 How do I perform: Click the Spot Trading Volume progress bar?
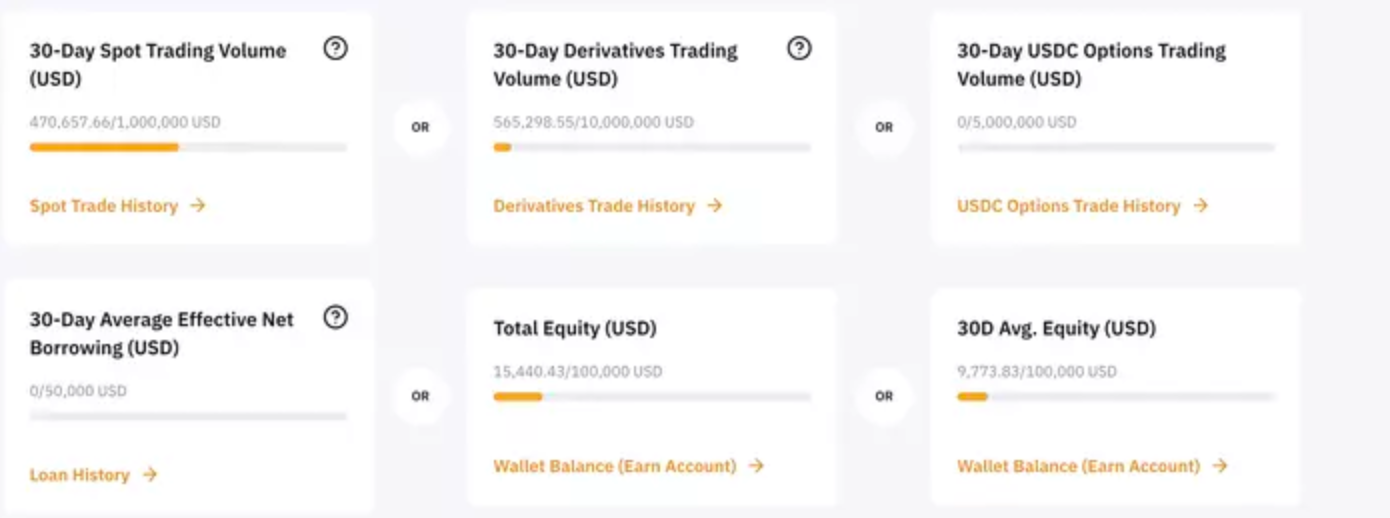coord(188,147)
